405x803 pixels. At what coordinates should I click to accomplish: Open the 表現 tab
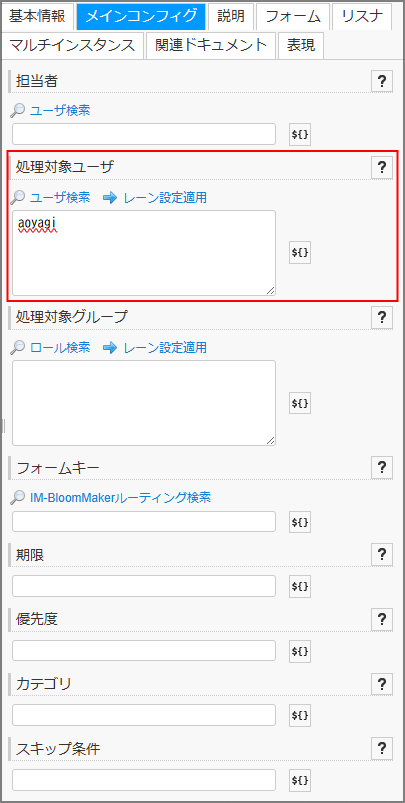(x=301, y=46)
